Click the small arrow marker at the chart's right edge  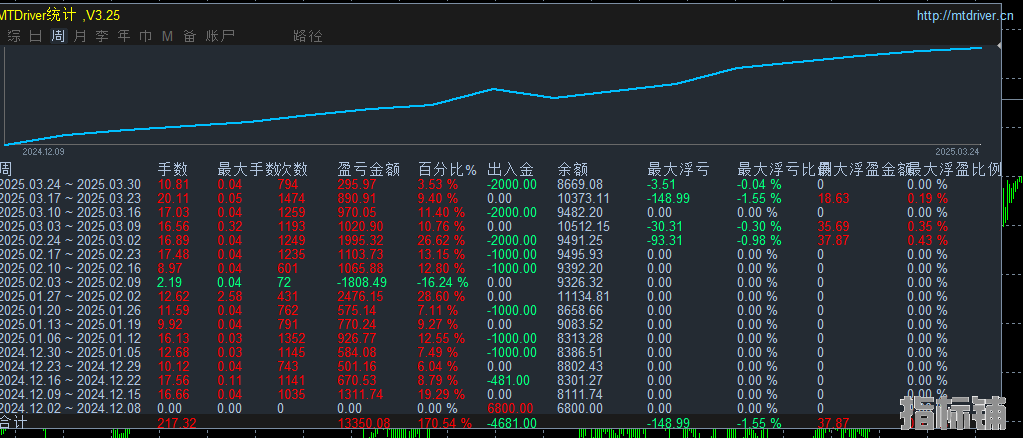[1000, 46]
